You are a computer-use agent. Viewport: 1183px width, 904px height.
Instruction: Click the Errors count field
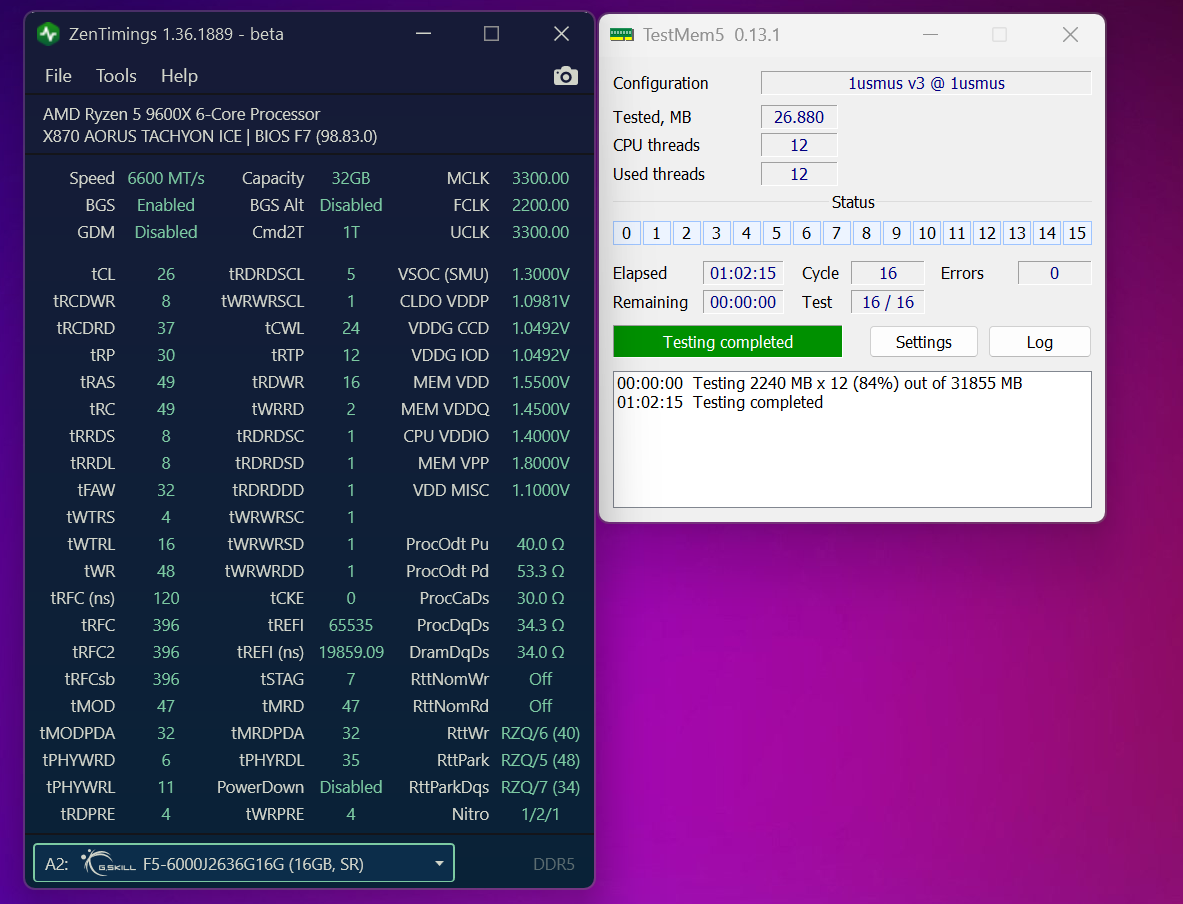point(1054,273)
